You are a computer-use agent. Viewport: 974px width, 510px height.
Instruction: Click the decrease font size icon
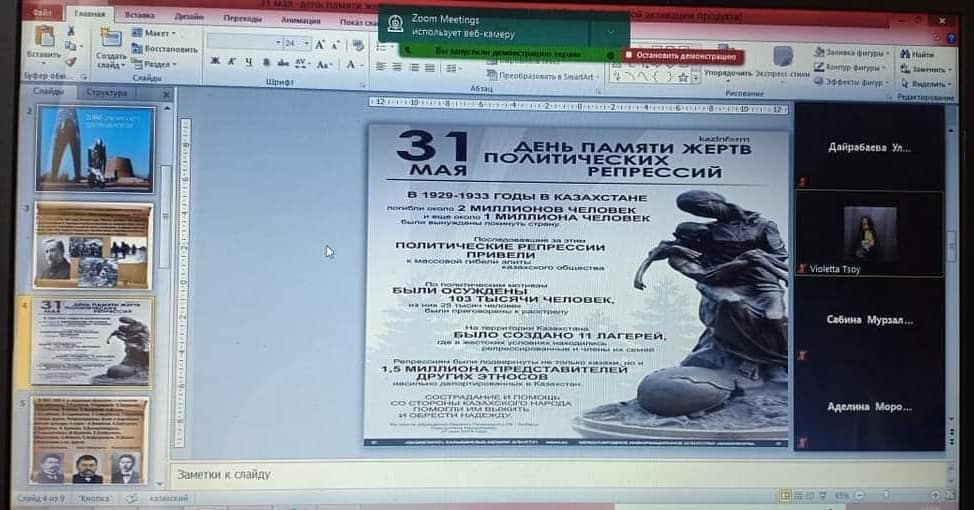click(x=335, y=45)
